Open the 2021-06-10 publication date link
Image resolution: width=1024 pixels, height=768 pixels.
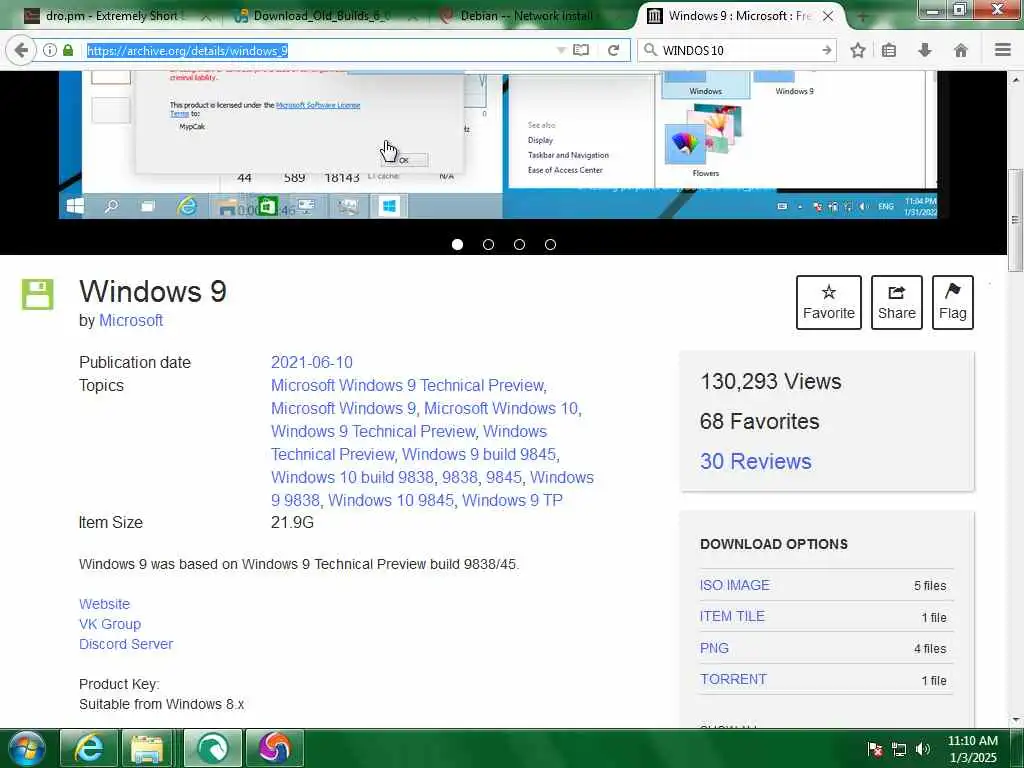point(312,362)
